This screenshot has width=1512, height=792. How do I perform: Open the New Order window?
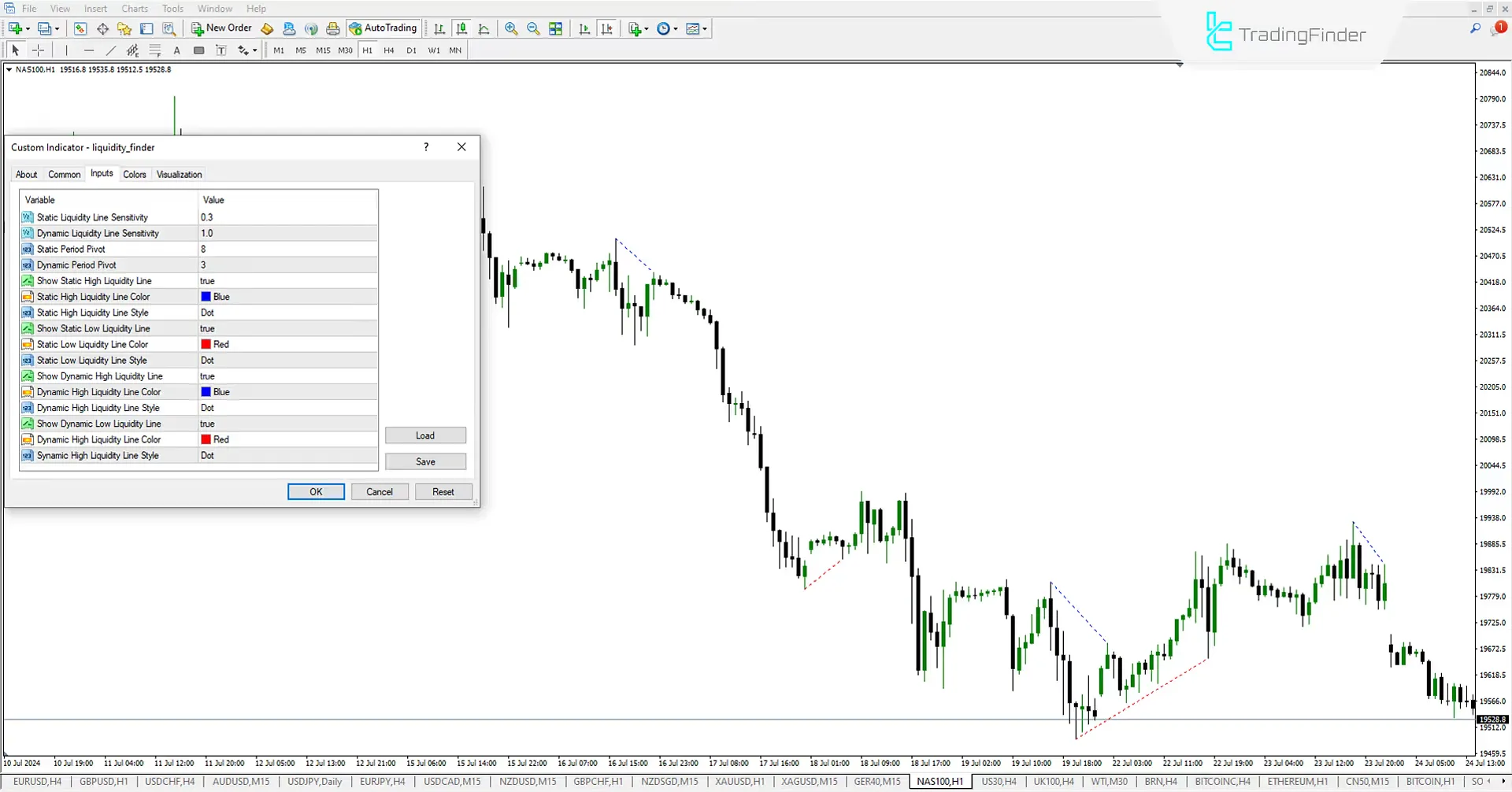pos(220,28)
